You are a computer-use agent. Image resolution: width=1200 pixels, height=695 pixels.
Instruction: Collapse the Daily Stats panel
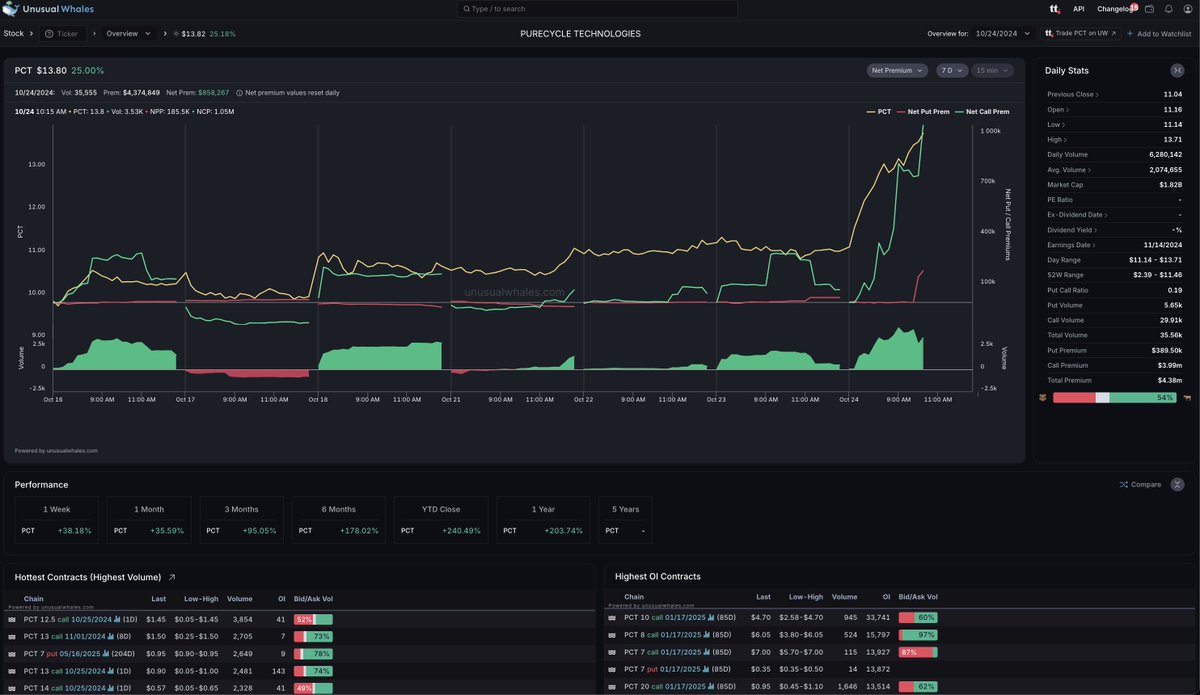click(1177, 70)
